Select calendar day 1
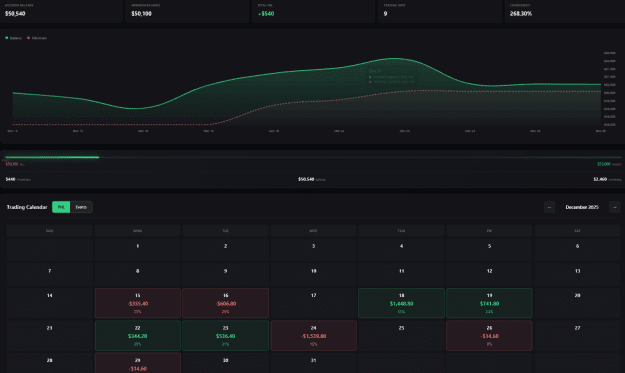625x373 pixels. click(x=138, y=249)
